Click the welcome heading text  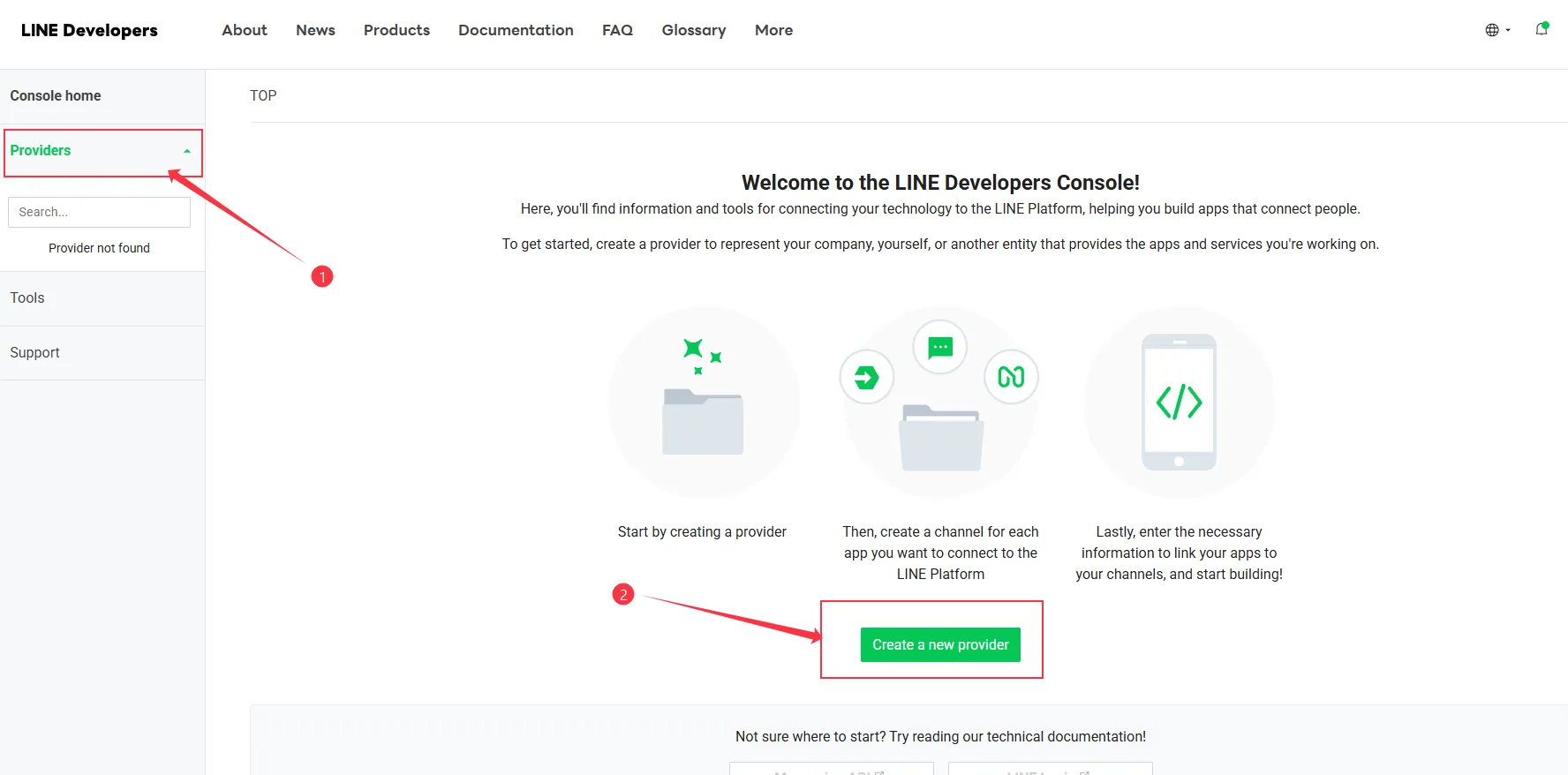click(x=940, y=183)
